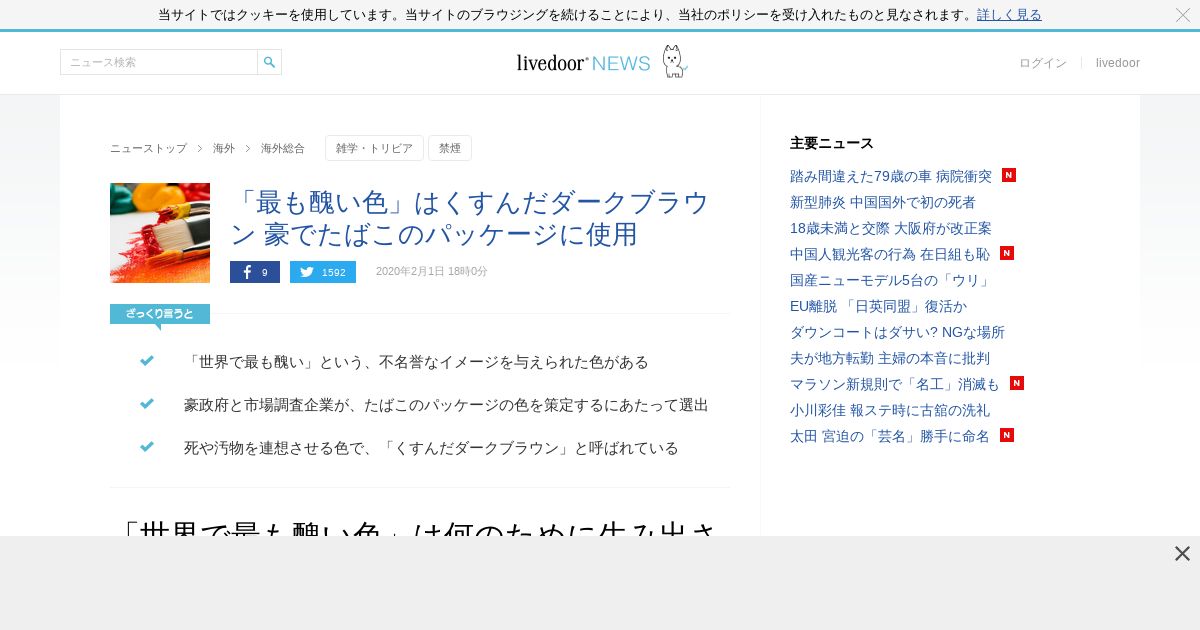This screenshot has height=630, width=1200.
Task: Focus the ニュース検索 search field
Action: pos(159,62)
